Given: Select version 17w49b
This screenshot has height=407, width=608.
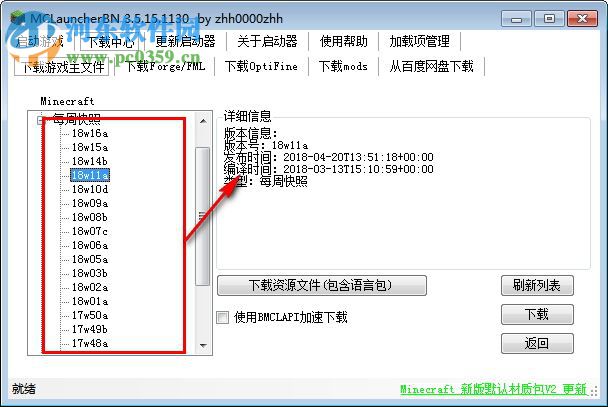Looking at the screenshot, I should pos(90,329).
